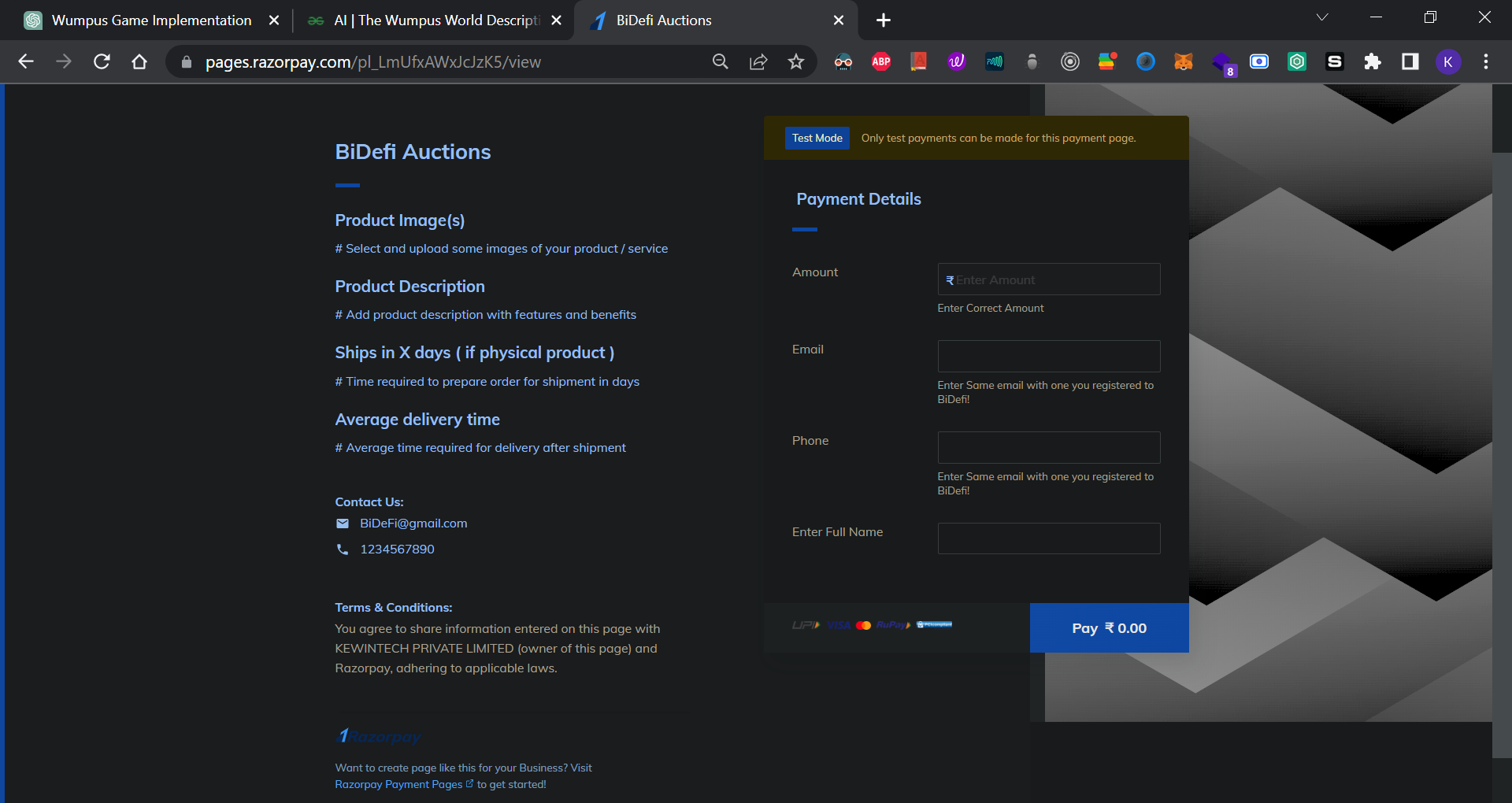Viewport: 1512px width, 803px height.
Task: Click the Product Image(s) heading
Action: pyautogui.click(x=400, y=220)
